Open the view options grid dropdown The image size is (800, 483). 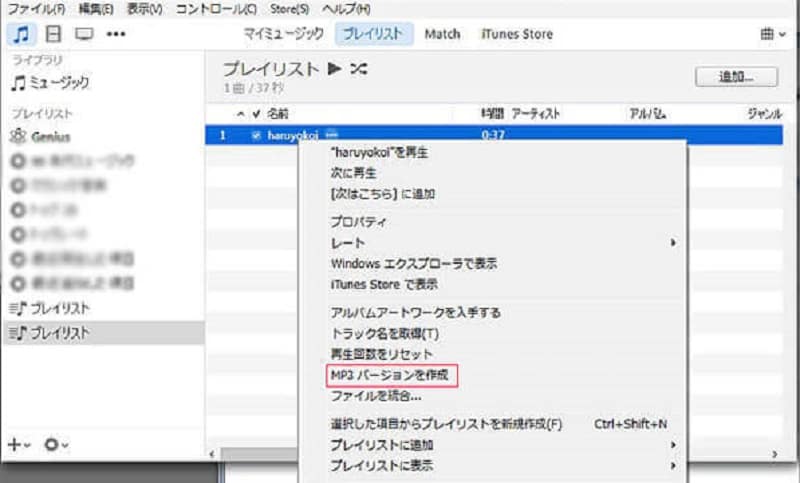tap(772, 34)
